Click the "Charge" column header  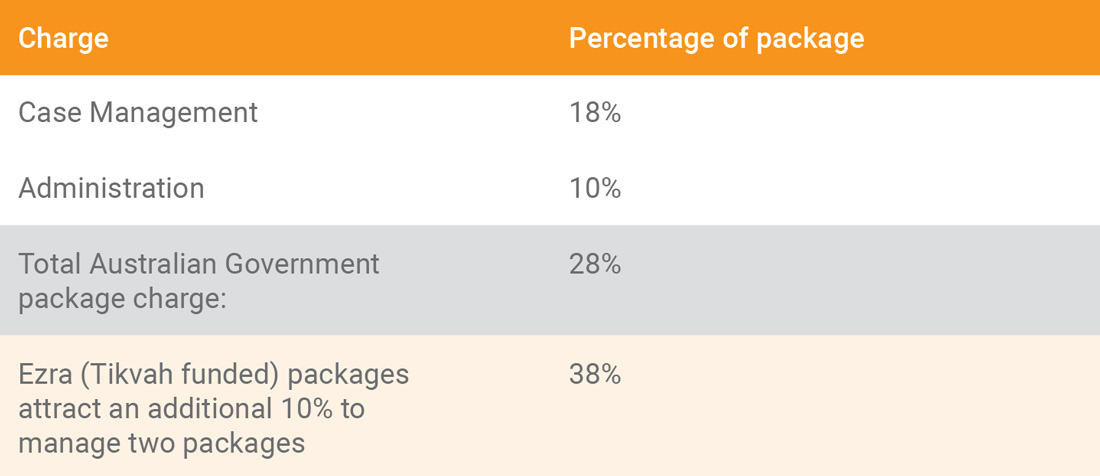[63, 39]
